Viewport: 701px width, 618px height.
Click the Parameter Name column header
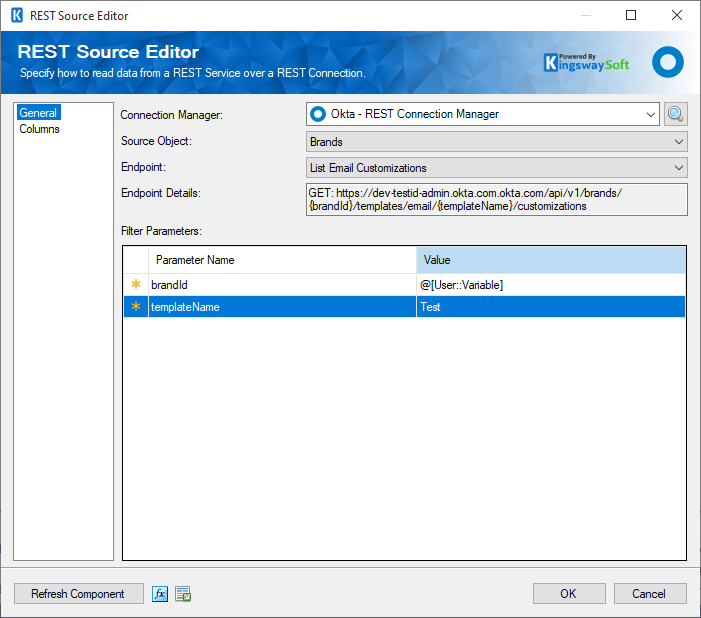click(283, 260)
